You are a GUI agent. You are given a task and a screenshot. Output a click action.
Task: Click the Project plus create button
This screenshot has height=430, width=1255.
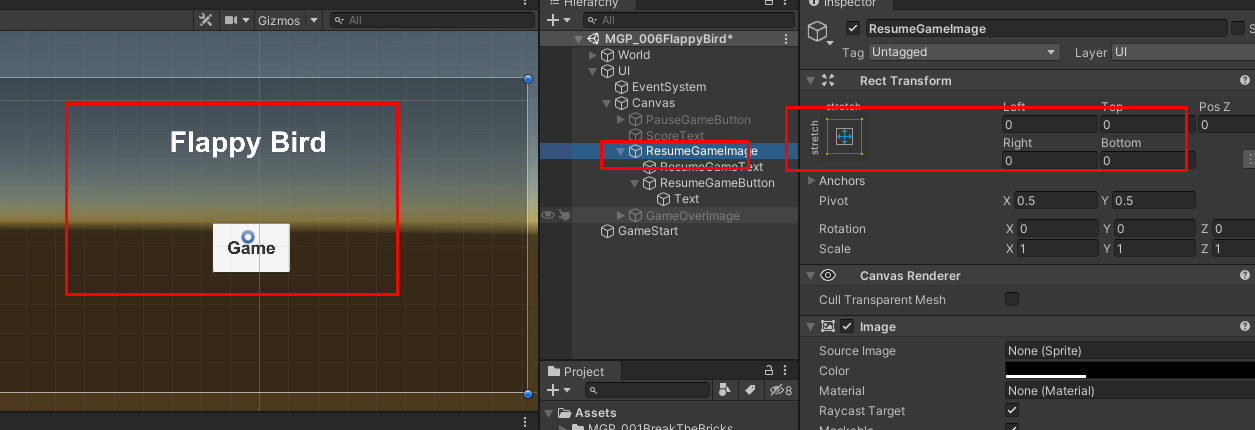pyautogui.click(x=553, y=390)
